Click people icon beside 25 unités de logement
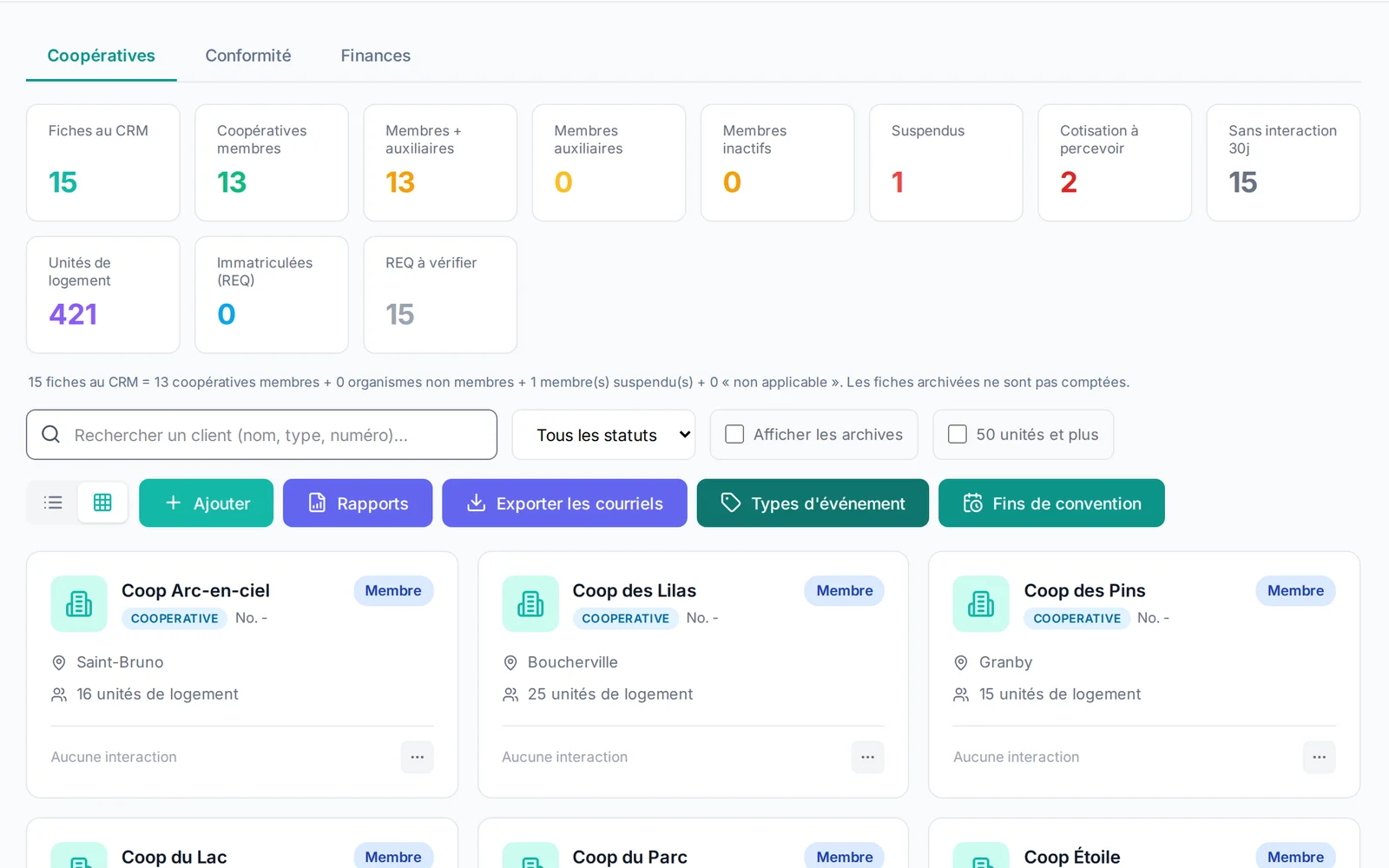The height and width of the screenshot is (868, 1389). (510, 694)
